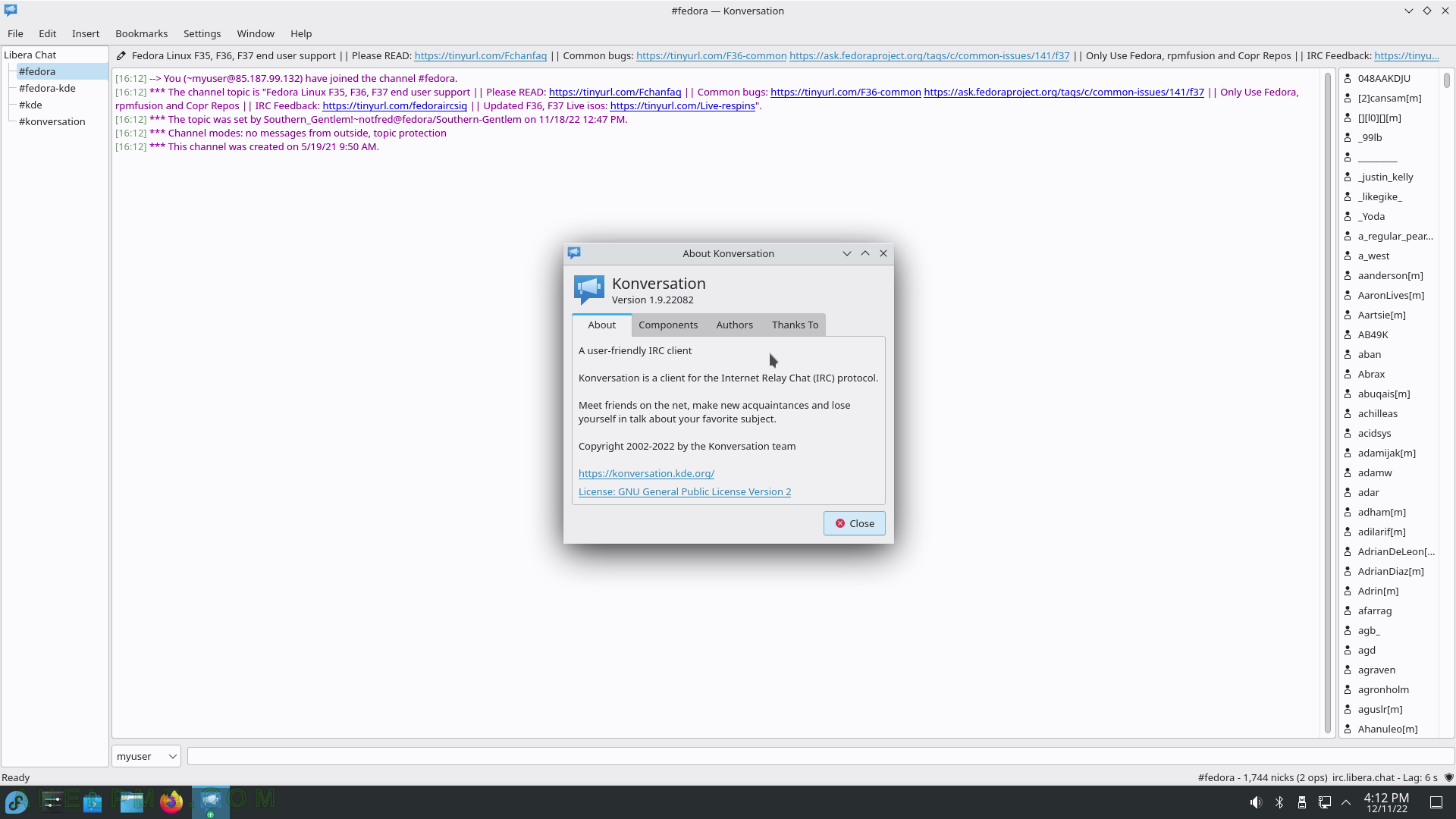1456x819 pixels.
Task: Open the konversation.kde.org link
Action: coord(646,473)
